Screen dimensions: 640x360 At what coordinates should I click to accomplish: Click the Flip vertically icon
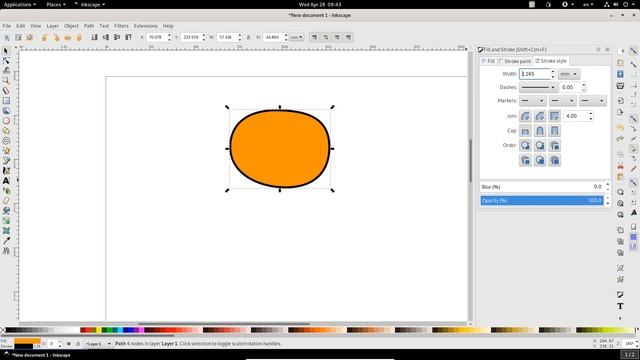79,37
